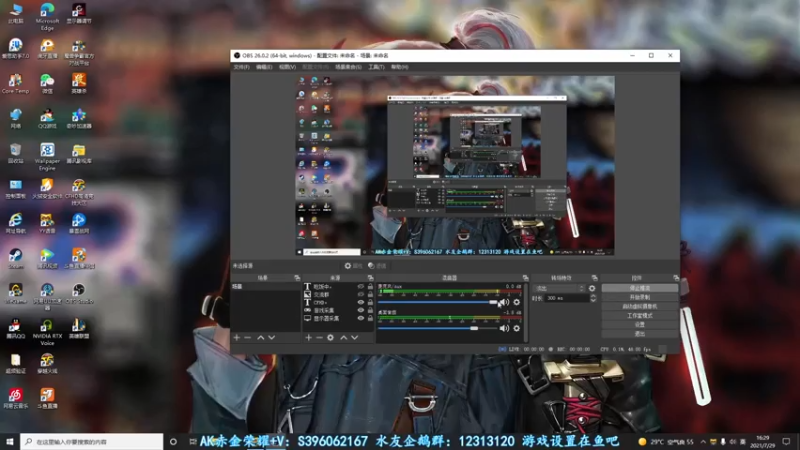The height and width of the screenshot is (450, 800).
Task: Toggle visibility eye of game capture source
Action: coord(361,310)
